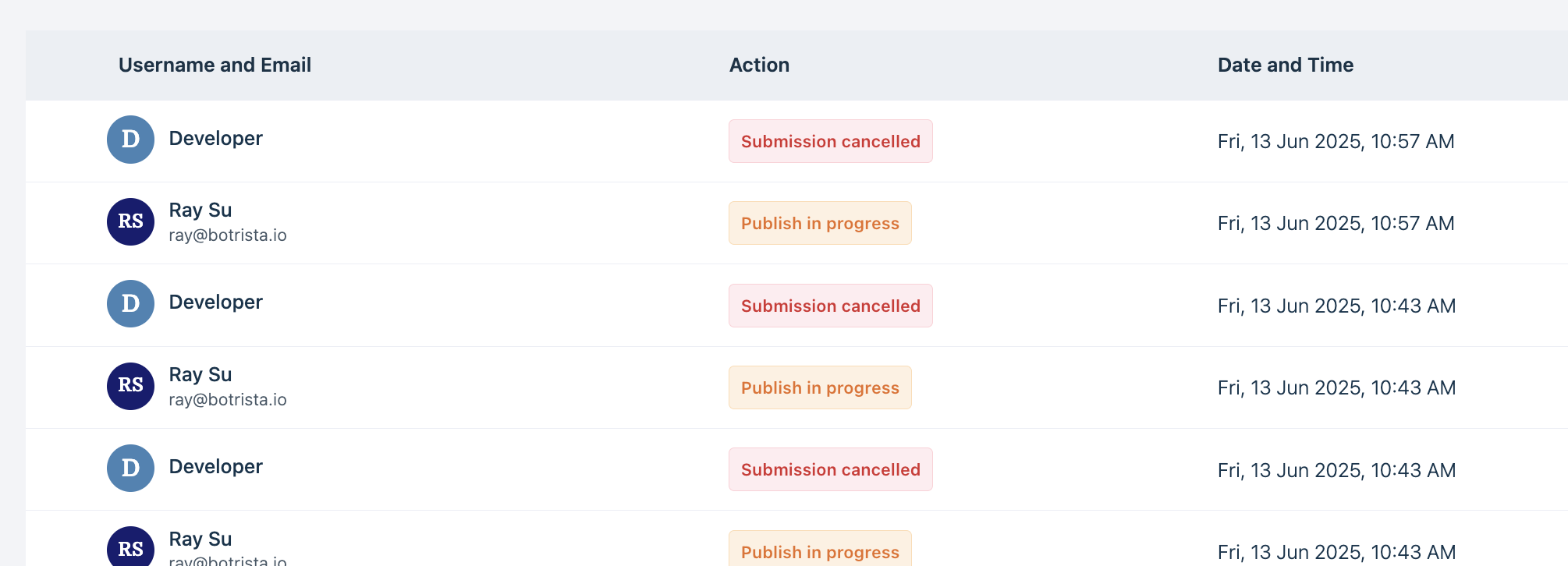Click the RS avatar in the fourth row

point(130,386)
